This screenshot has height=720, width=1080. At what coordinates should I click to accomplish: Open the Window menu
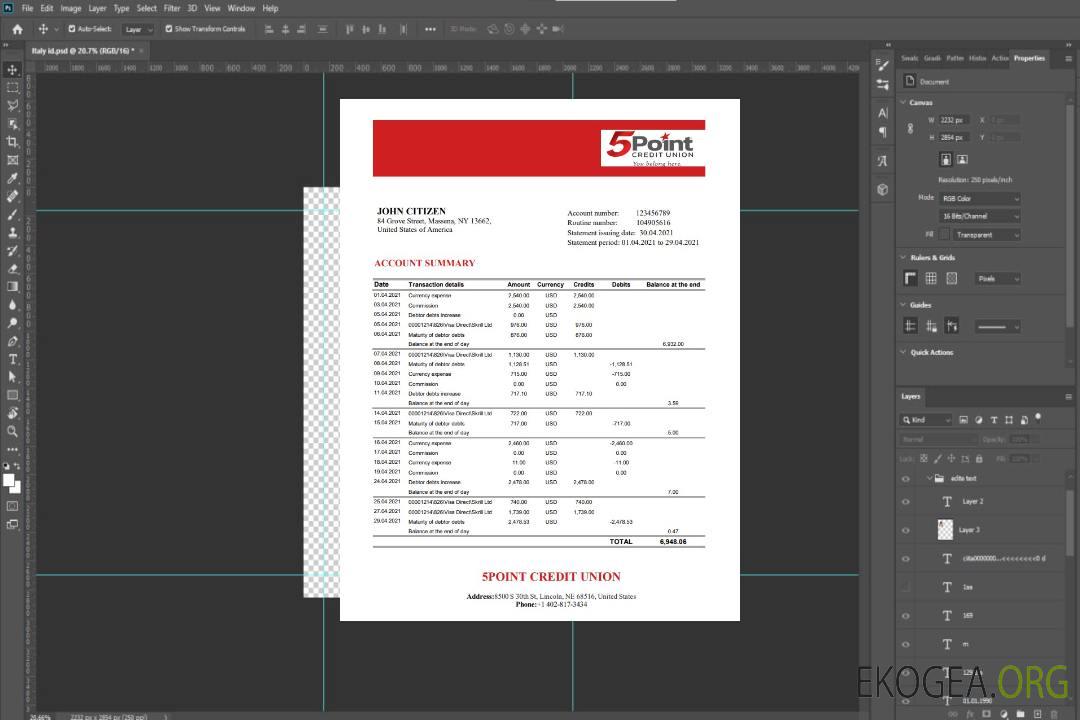pyautogui.click(x=241, y=8)
